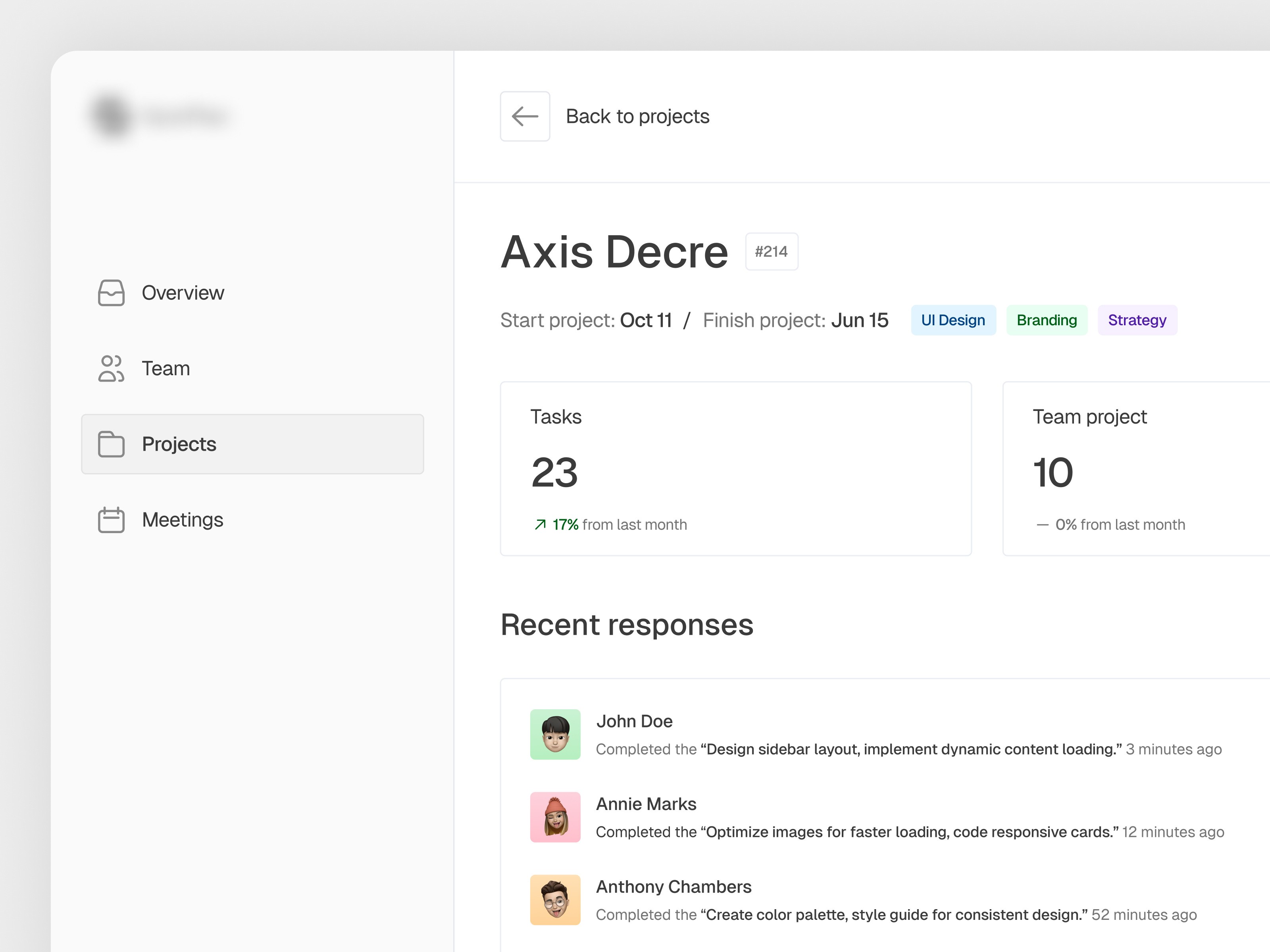Click the green upward trend arrow icon
The image size is (1270, 952).
point(540,524)
